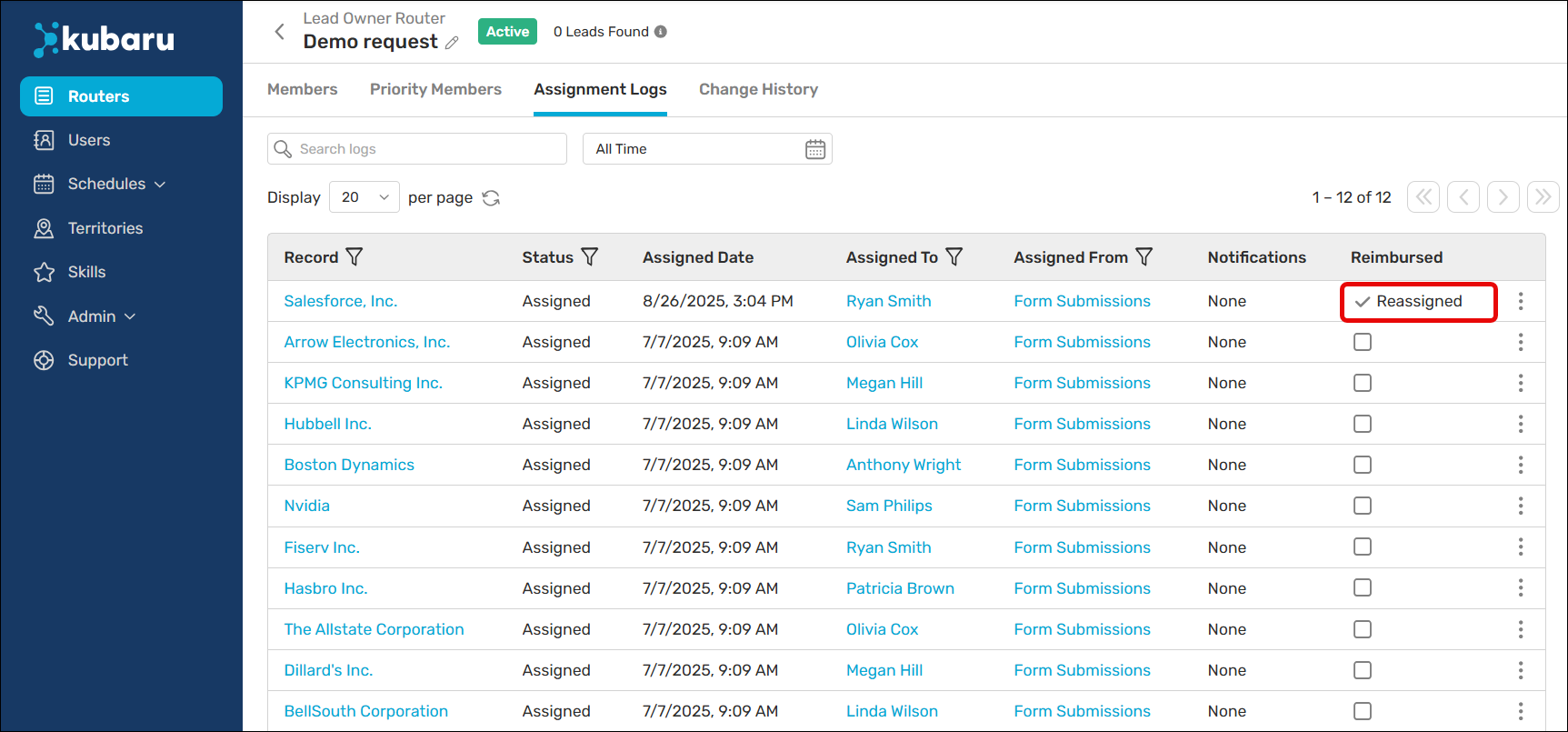Screen dimensions: 1568x732
Task: Open the Display per page dropdown
Action: (365, 197)
